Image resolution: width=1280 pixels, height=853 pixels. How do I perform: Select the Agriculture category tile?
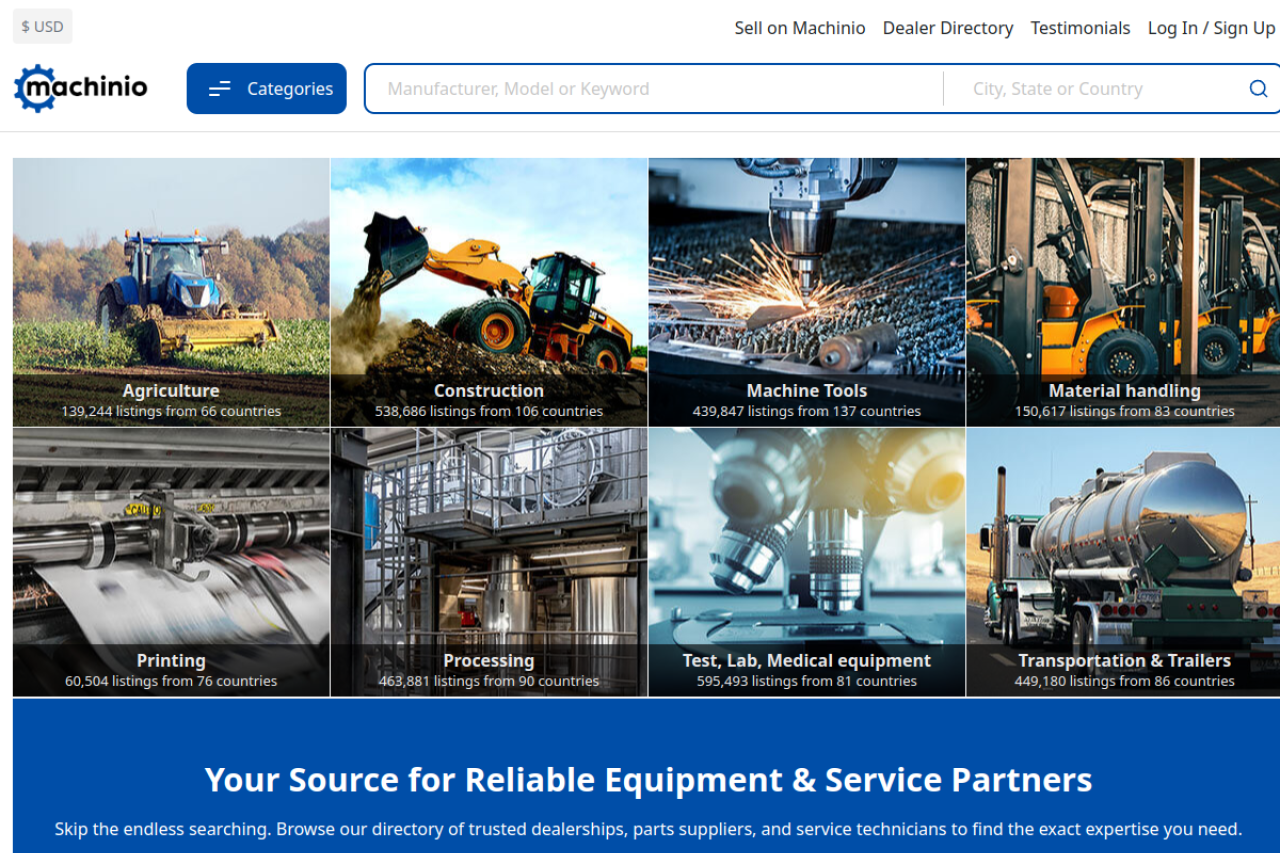point(171,292)
